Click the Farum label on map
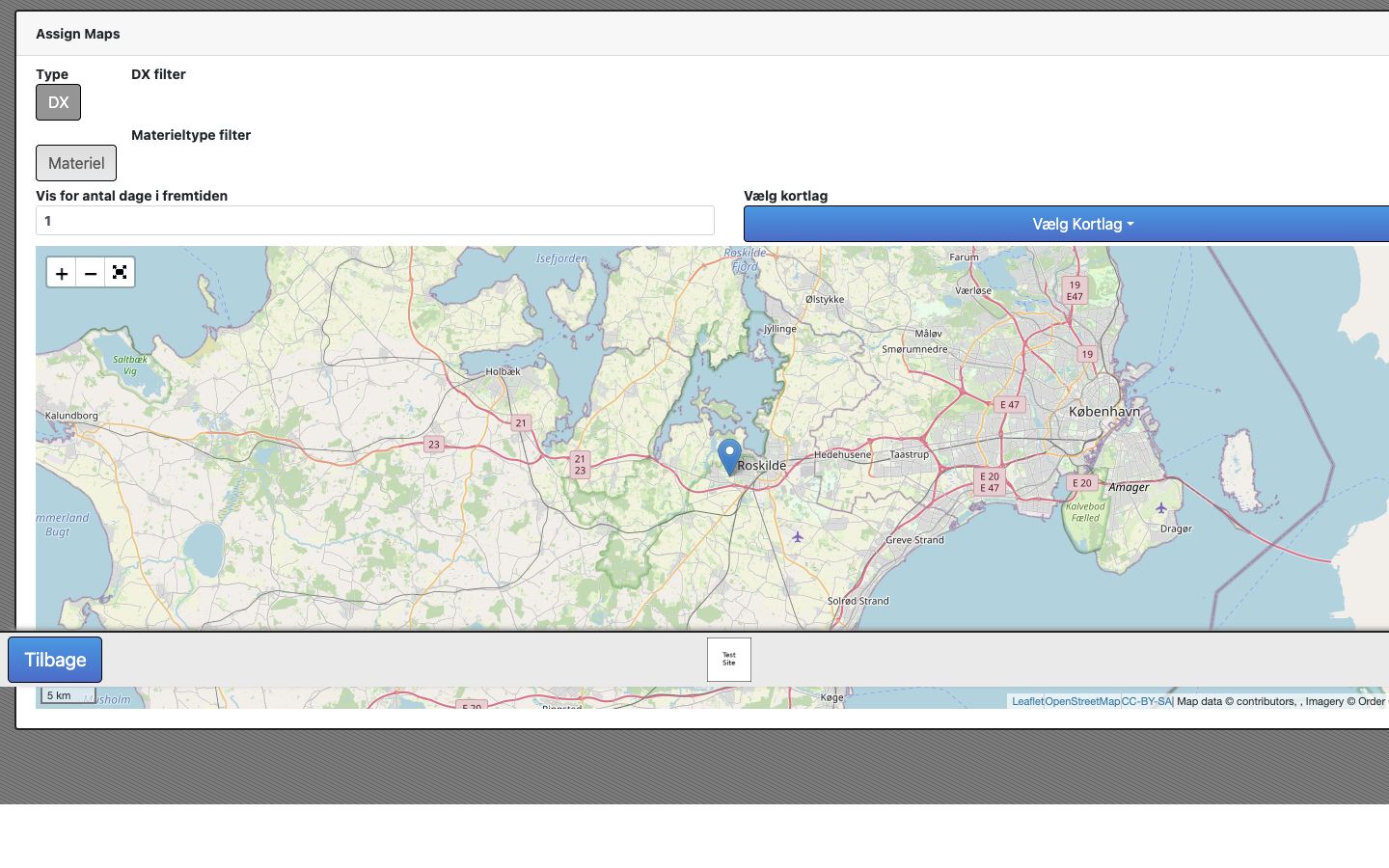Image resolution: width=1389 pixels, height=868 pixels. point(965,257)
